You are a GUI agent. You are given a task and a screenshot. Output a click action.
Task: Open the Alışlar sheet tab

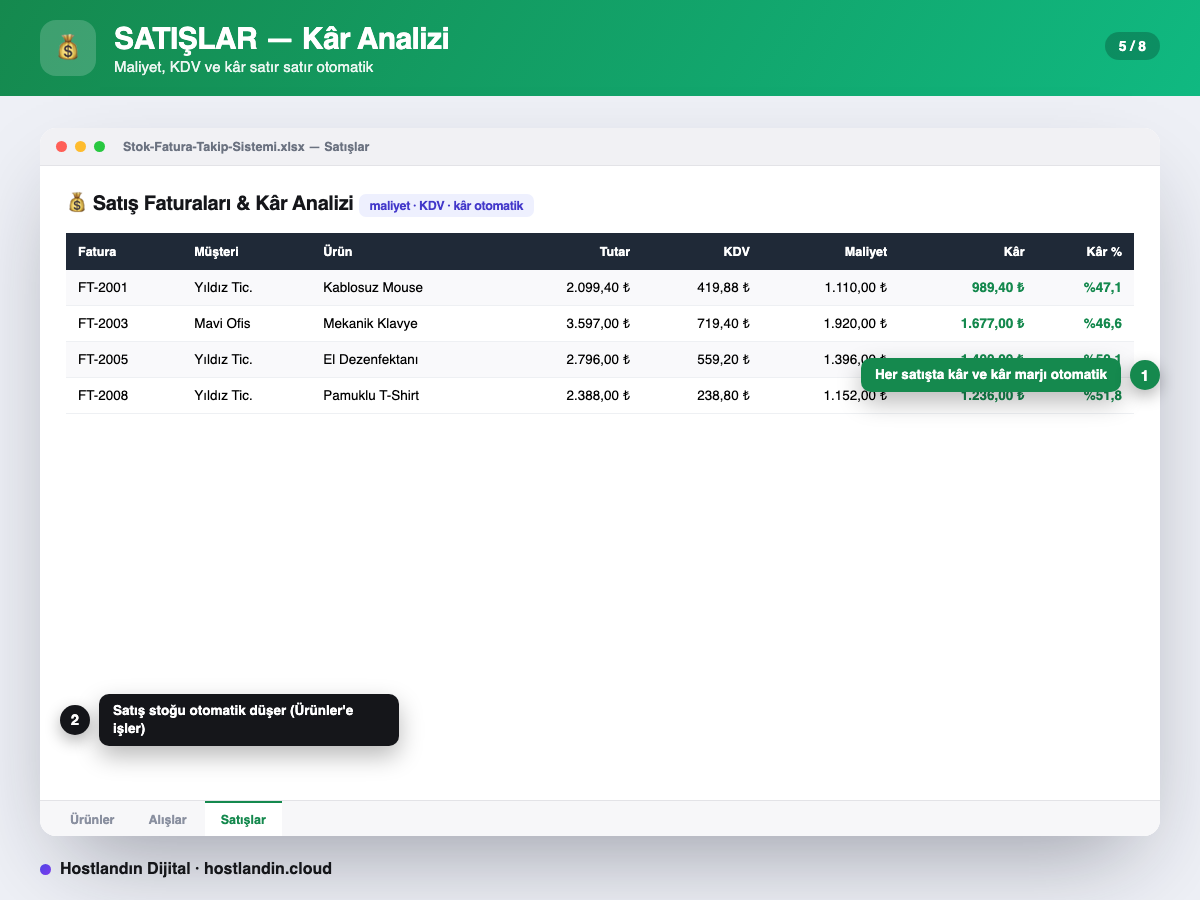[168, 819]
